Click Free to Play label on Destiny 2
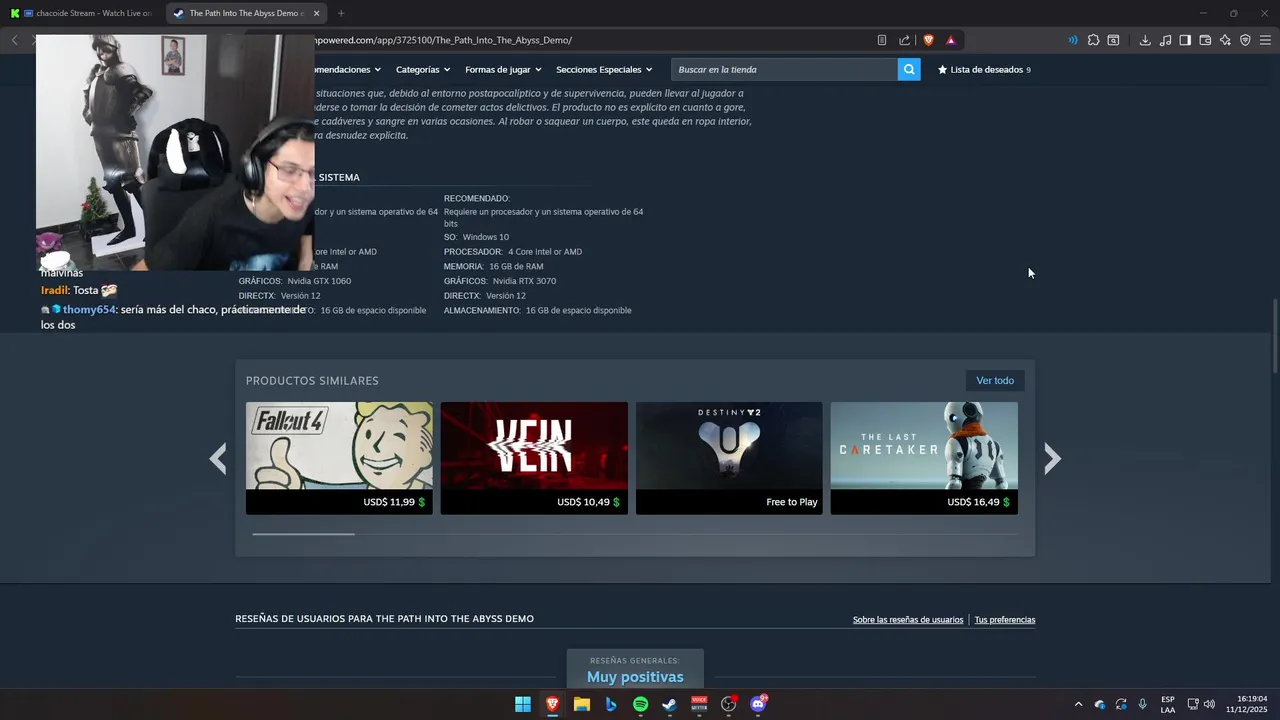The height and width of the screenshot is (720, 1280). (792, 502)
